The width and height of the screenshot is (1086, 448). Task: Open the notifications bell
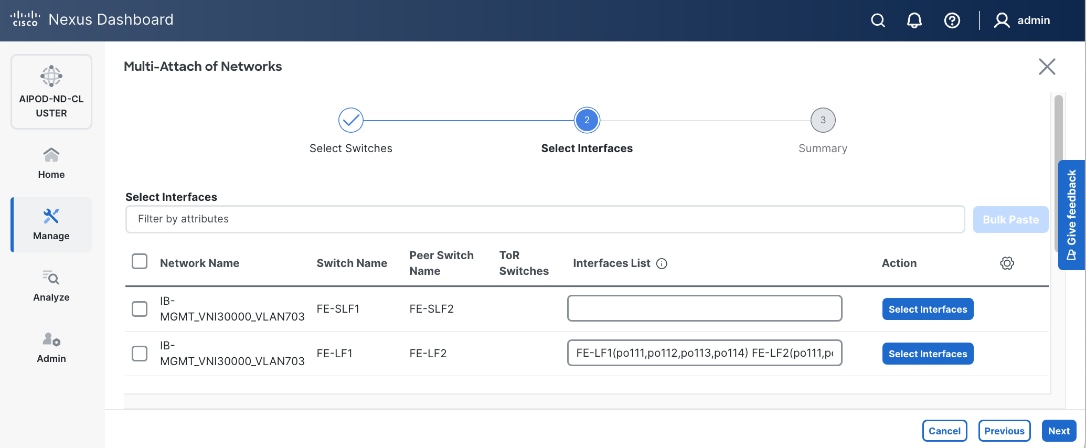click(x=914, y=20)
